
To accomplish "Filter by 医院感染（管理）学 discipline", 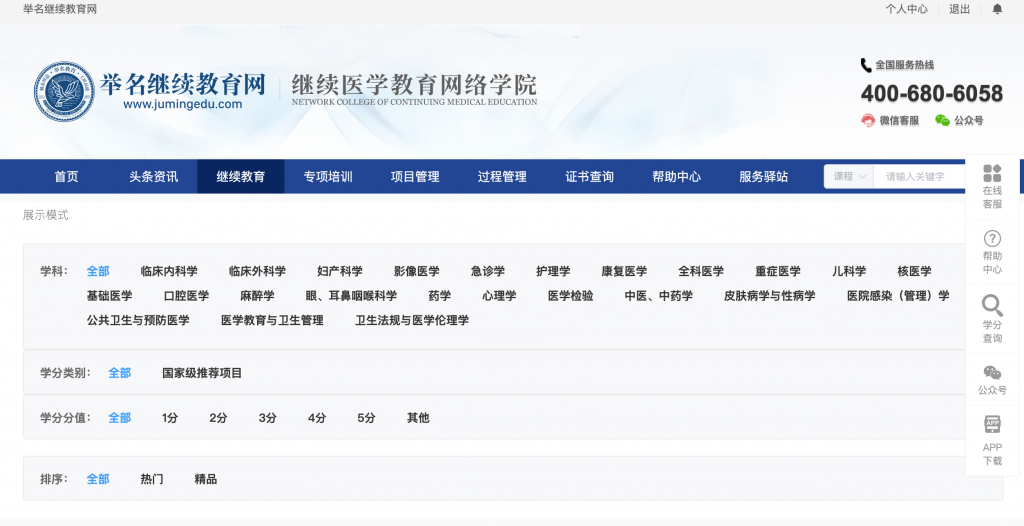I will tap(898, 296).
